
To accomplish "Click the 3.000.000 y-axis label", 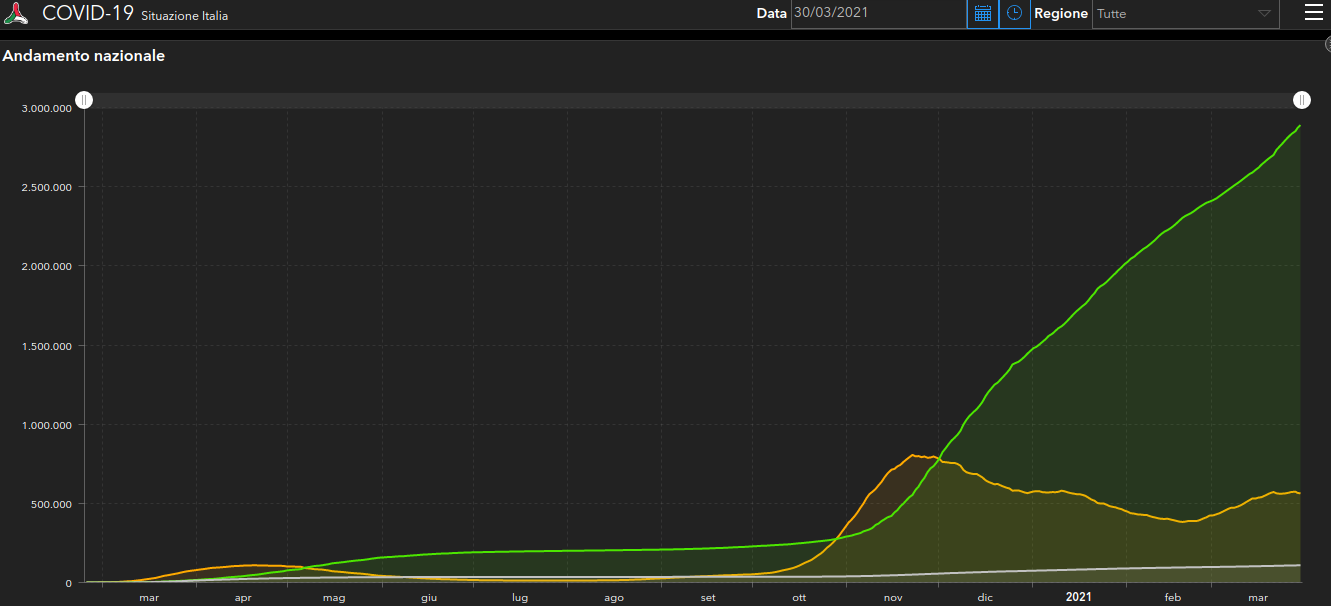I will click(47, 108).
